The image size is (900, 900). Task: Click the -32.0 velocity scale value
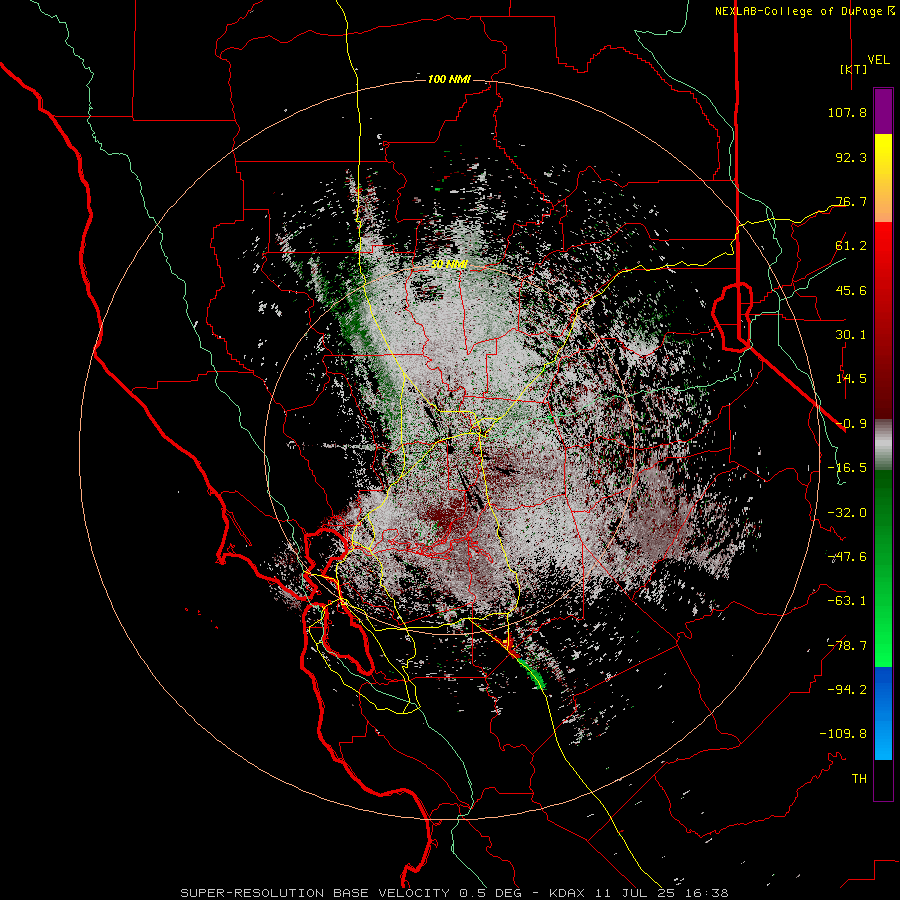coord(847,513)
